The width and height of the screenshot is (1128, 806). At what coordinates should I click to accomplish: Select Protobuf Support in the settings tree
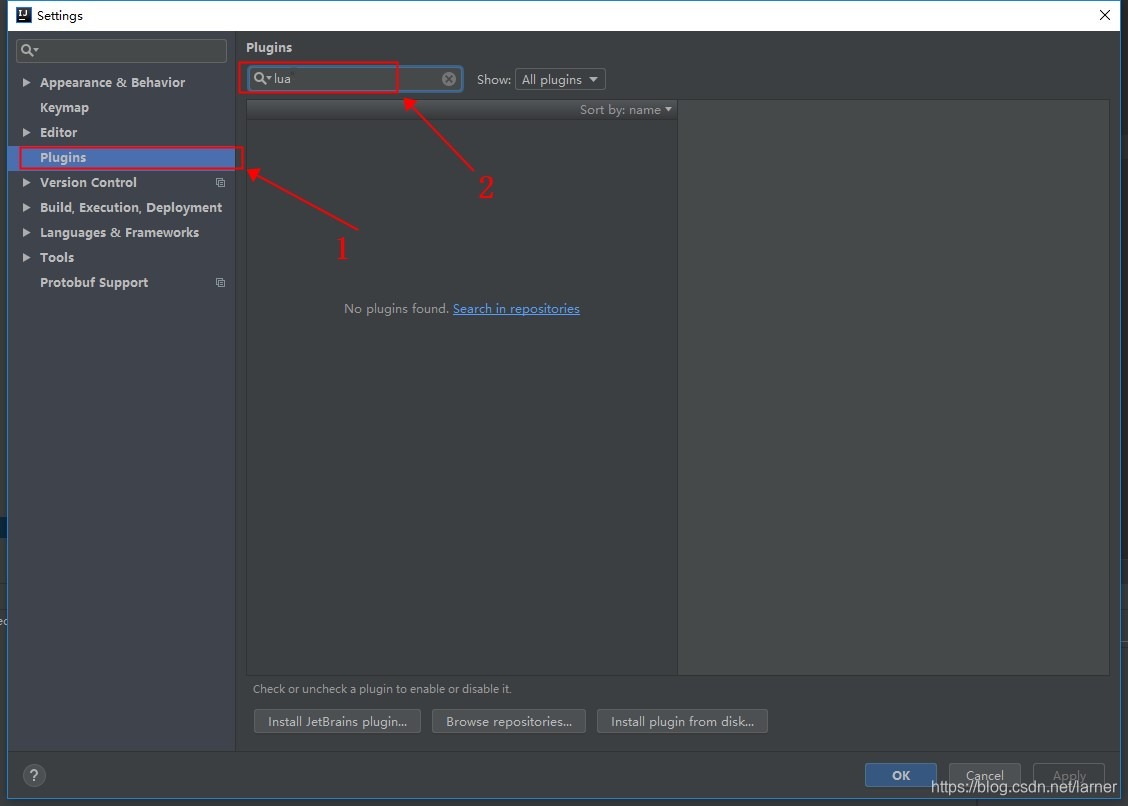(94, 283)
